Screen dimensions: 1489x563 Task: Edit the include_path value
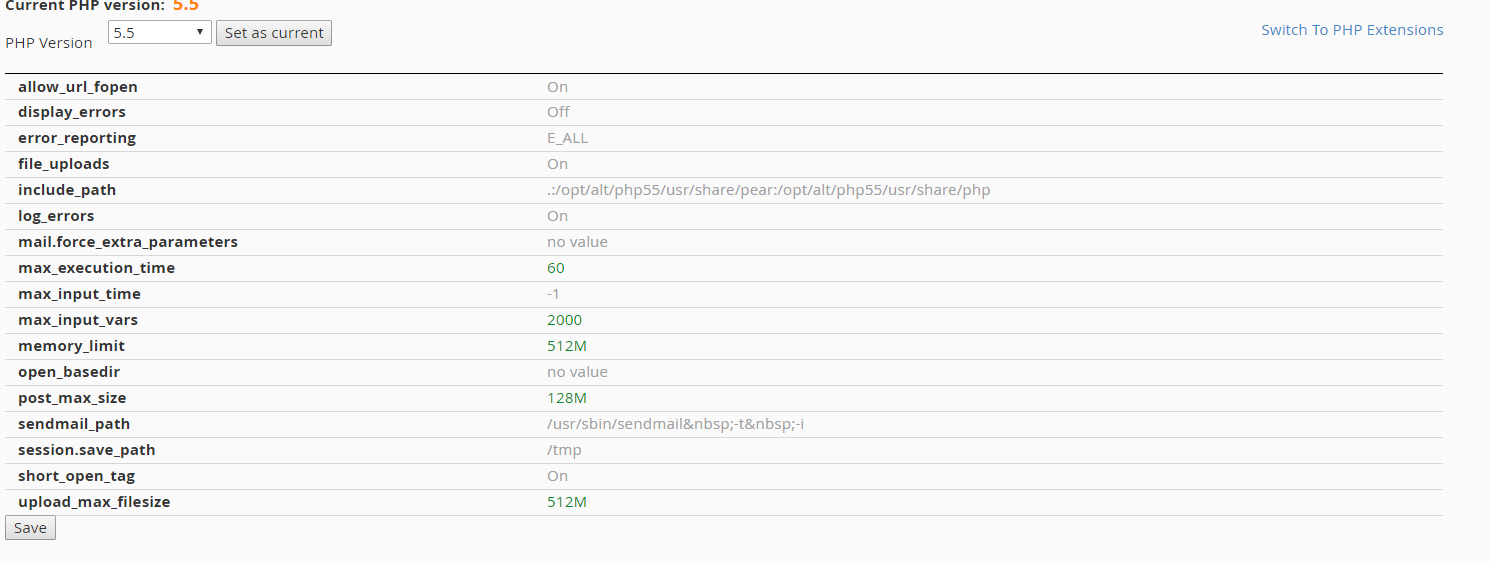[x=768, y=190]
